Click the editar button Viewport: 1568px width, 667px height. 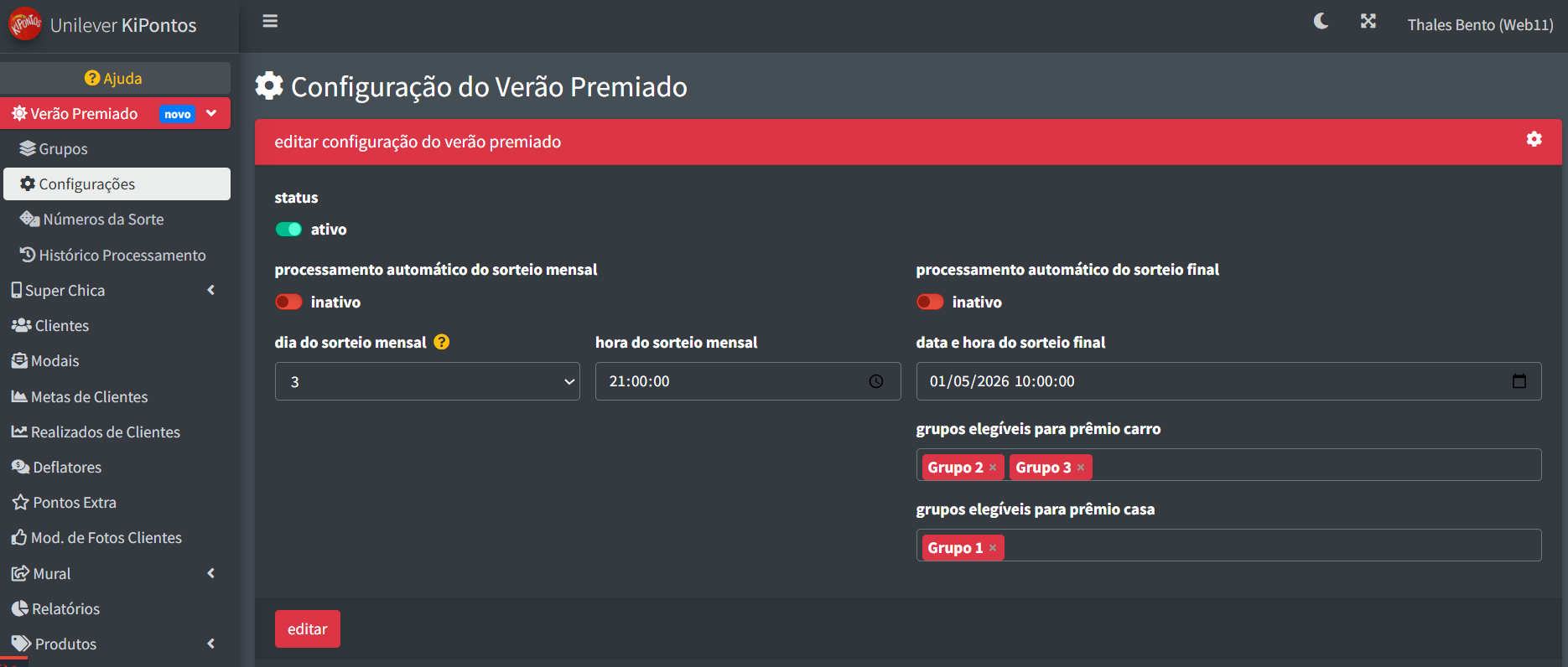click(x=307, y=629)
